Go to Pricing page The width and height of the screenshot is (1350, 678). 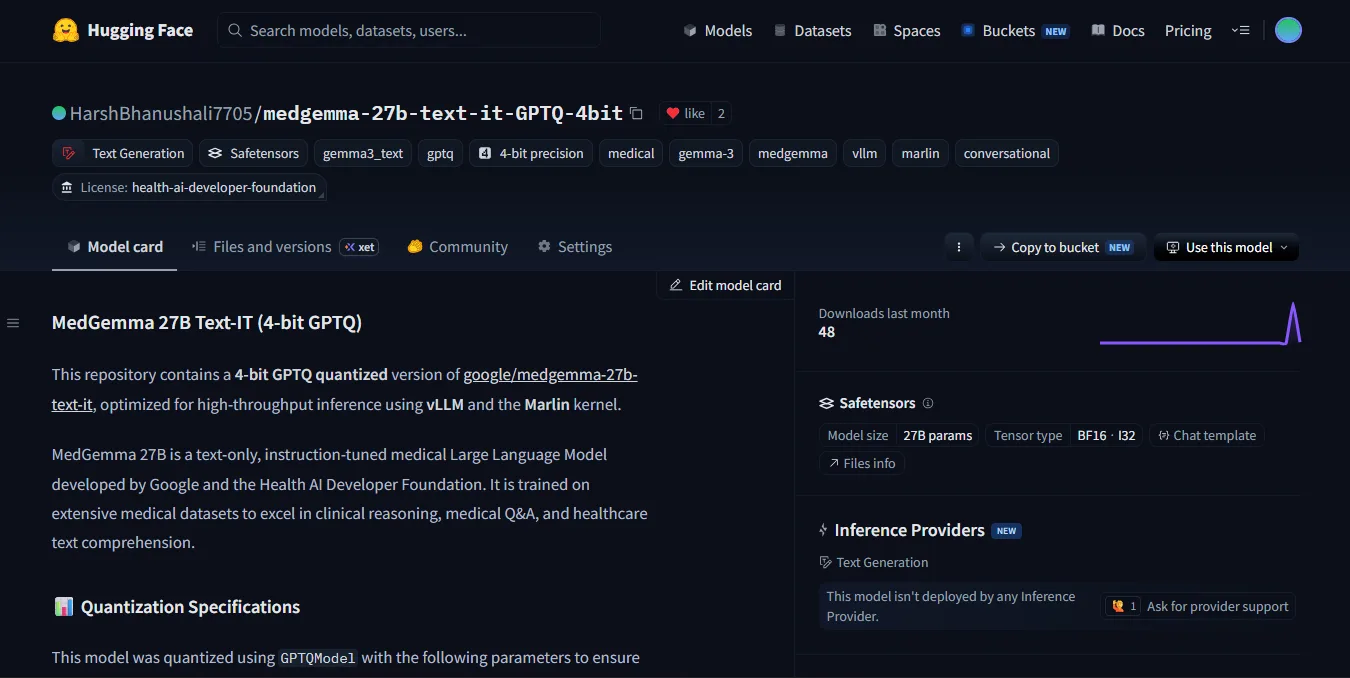point(1188,31)
